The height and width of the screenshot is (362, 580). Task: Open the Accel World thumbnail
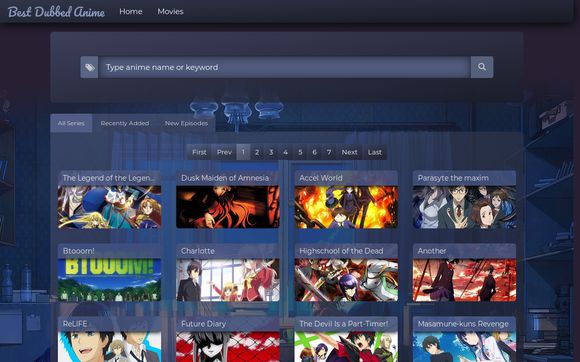click(346, 207)
